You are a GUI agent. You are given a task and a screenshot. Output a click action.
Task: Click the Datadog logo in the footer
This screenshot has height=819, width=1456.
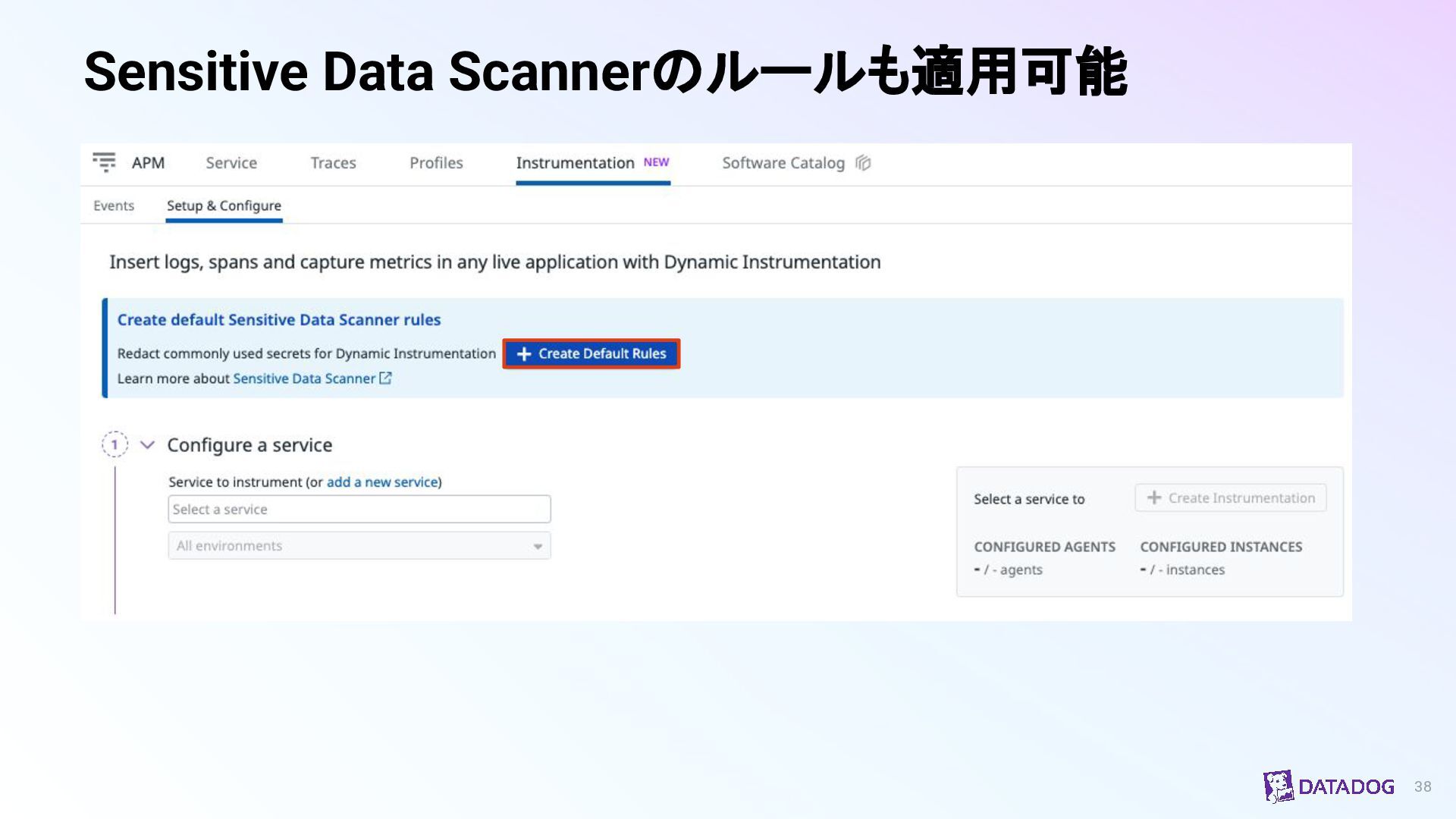1329,786
